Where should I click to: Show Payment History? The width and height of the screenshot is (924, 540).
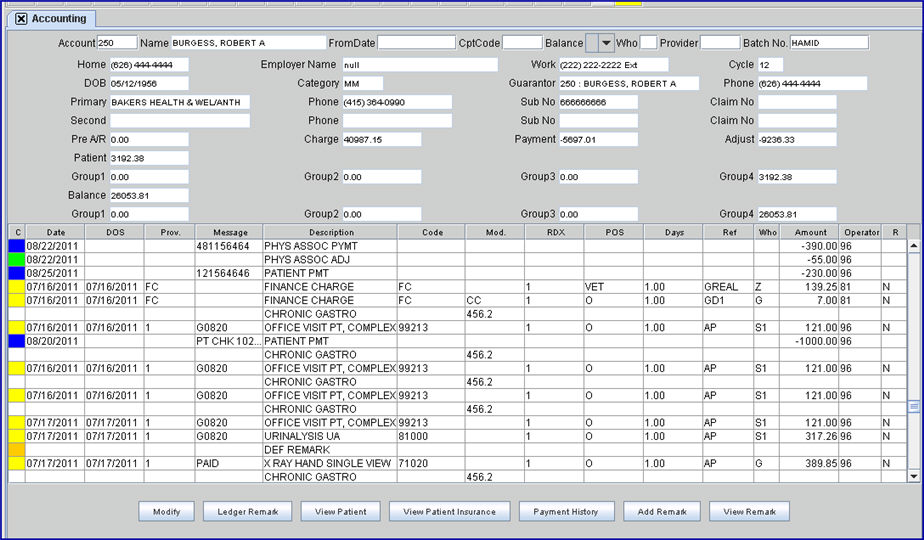click(x=566, y=512)
